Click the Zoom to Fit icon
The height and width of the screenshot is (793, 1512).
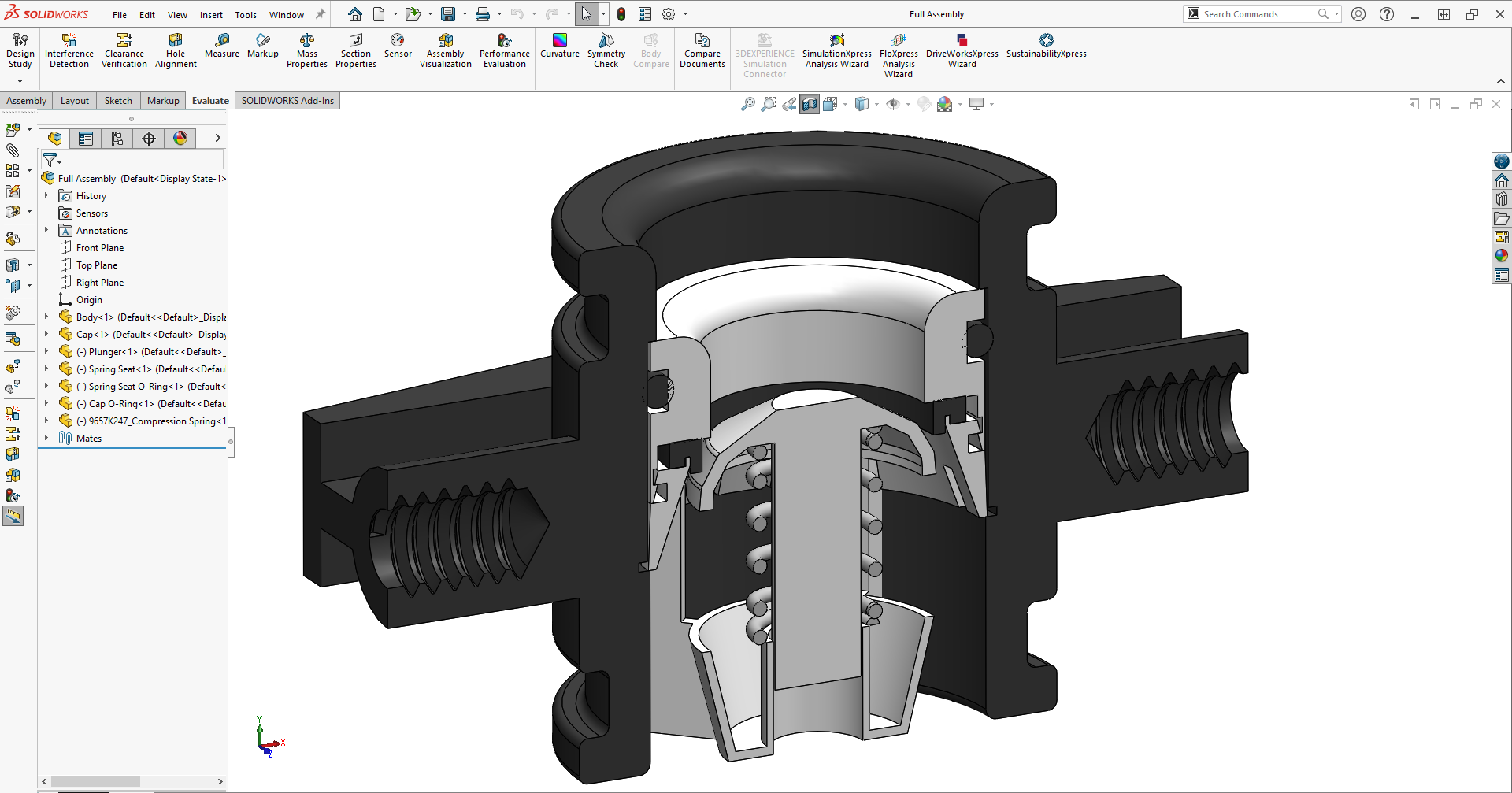(x=748, y=104)
